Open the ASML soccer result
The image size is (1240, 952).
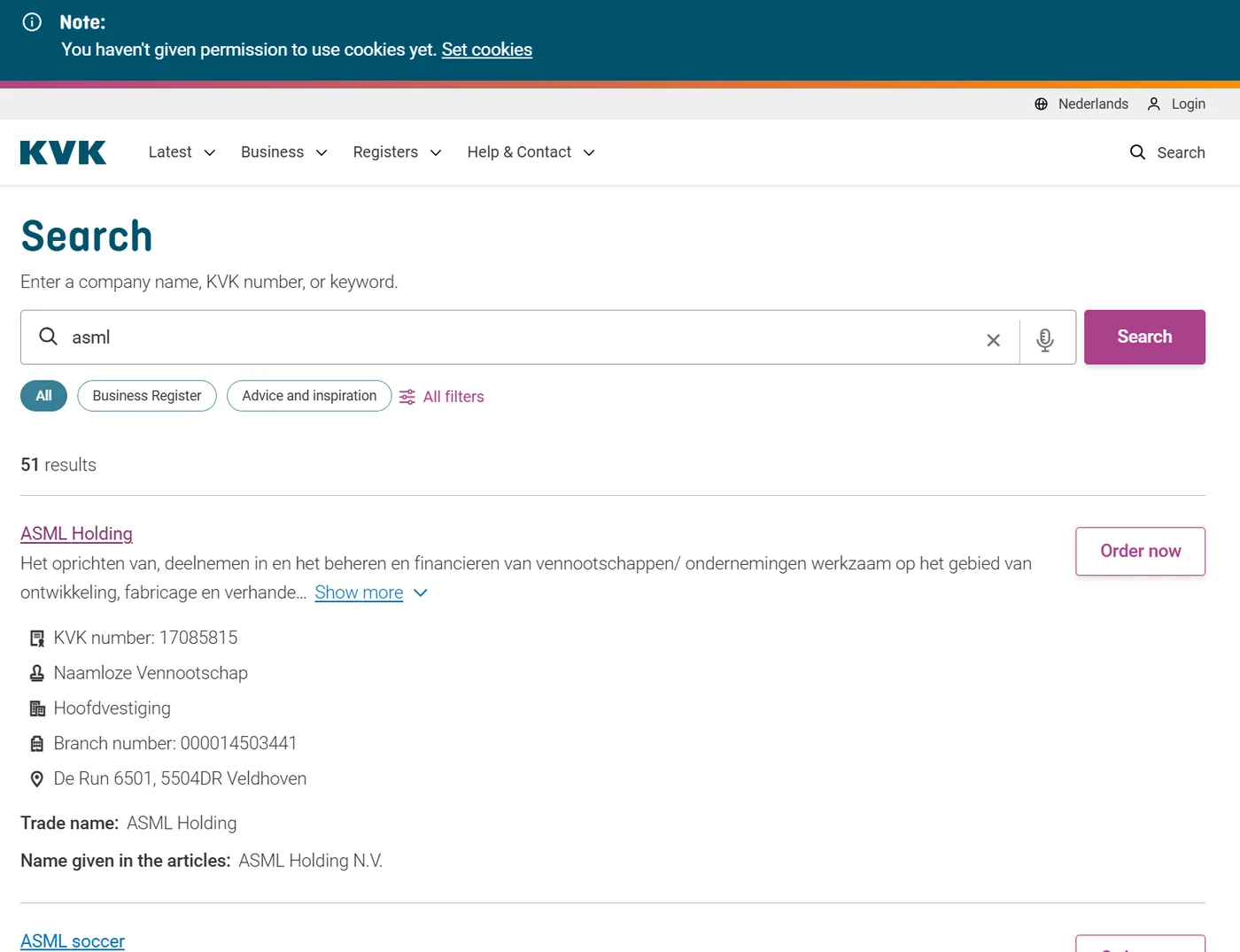click(73, 941)
